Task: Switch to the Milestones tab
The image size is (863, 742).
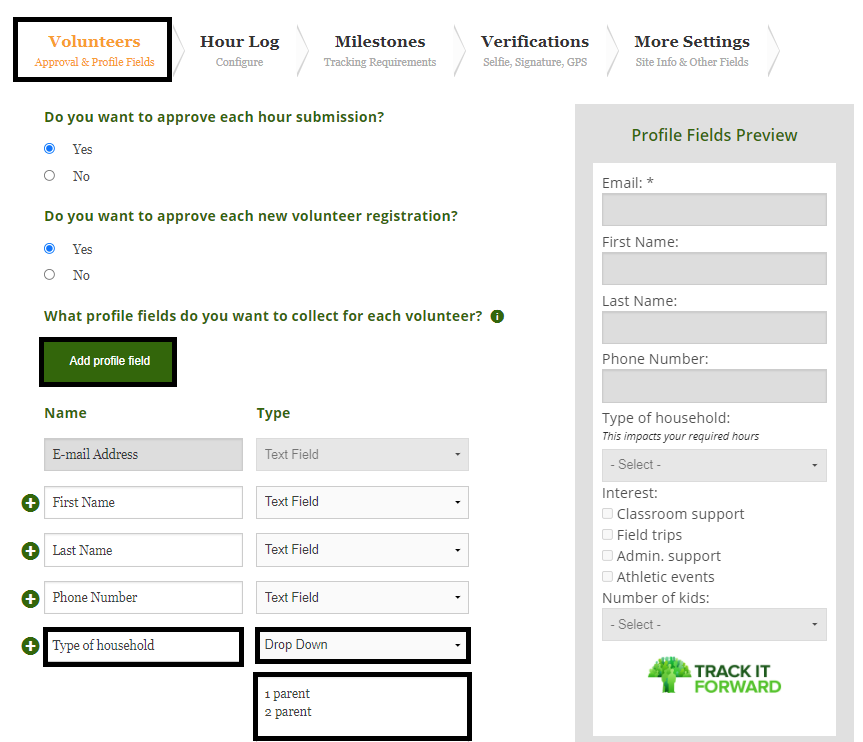Action: click(380, 50)
